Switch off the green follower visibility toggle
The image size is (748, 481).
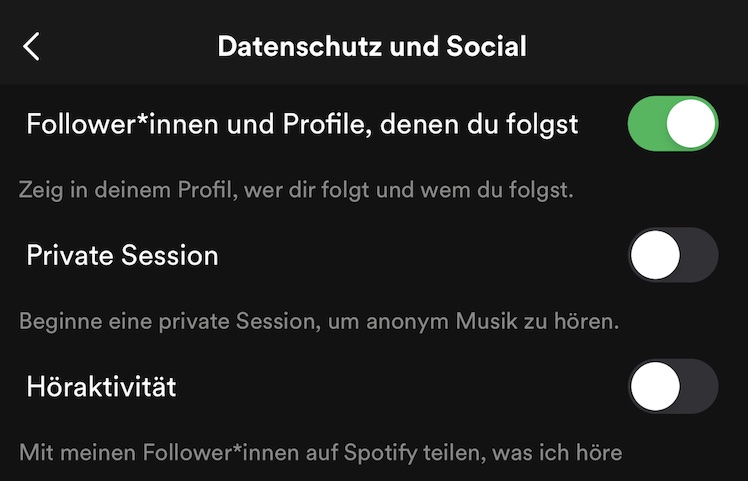[672, 124]
